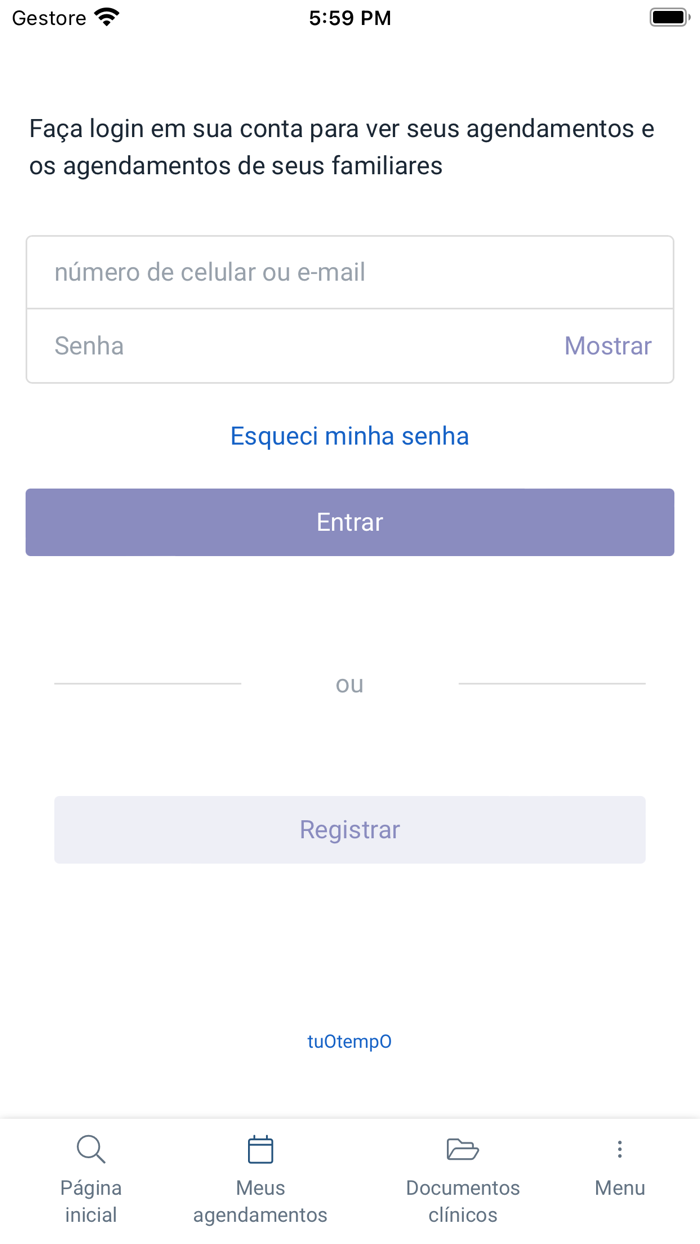The image size is (700, 1244).
Task: Tap the three-dot Menu icon
Action: [620, 1148]
